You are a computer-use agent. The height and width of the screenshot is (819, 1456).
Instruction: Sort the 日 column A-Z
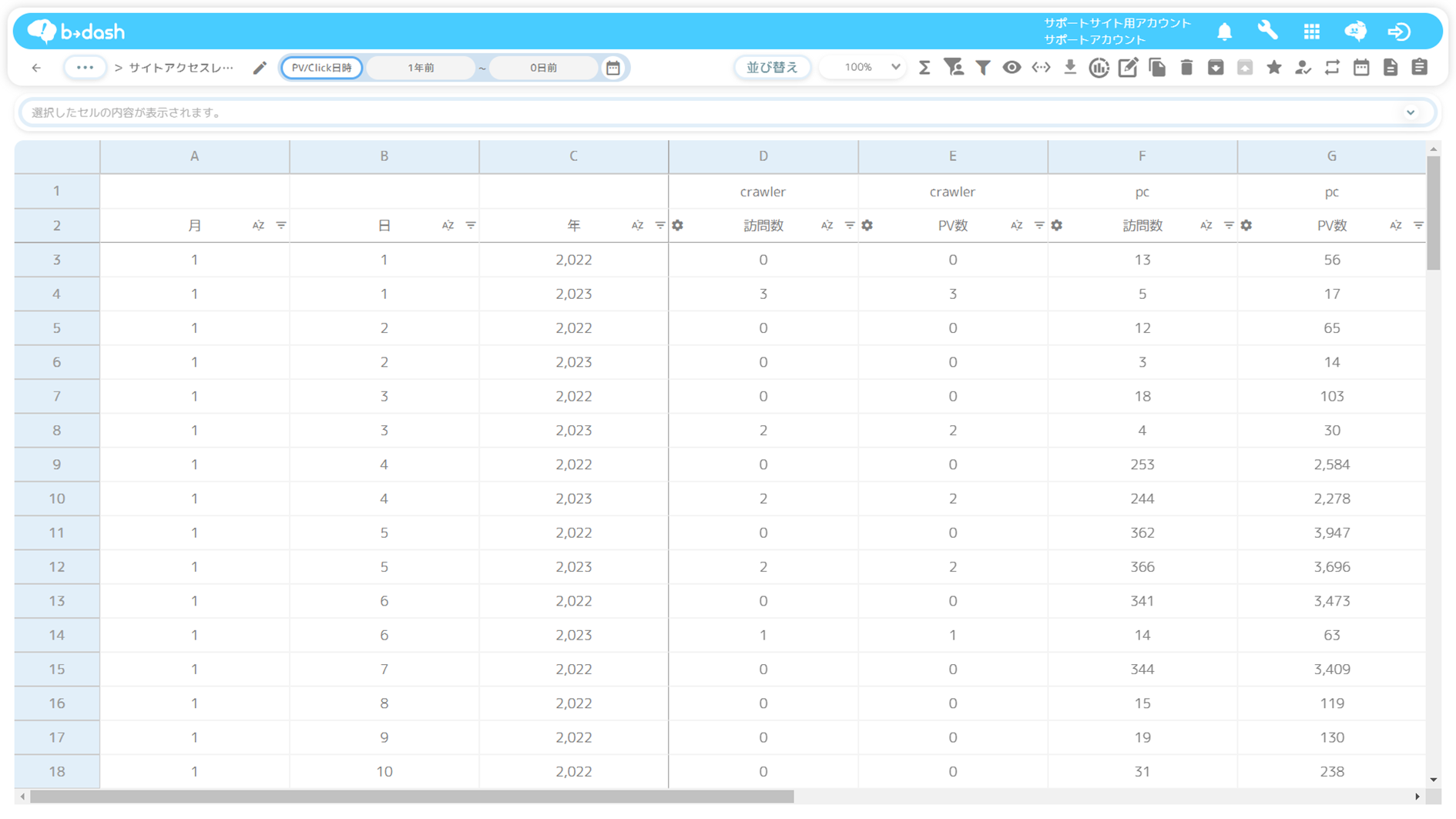[x=448, y=226]
